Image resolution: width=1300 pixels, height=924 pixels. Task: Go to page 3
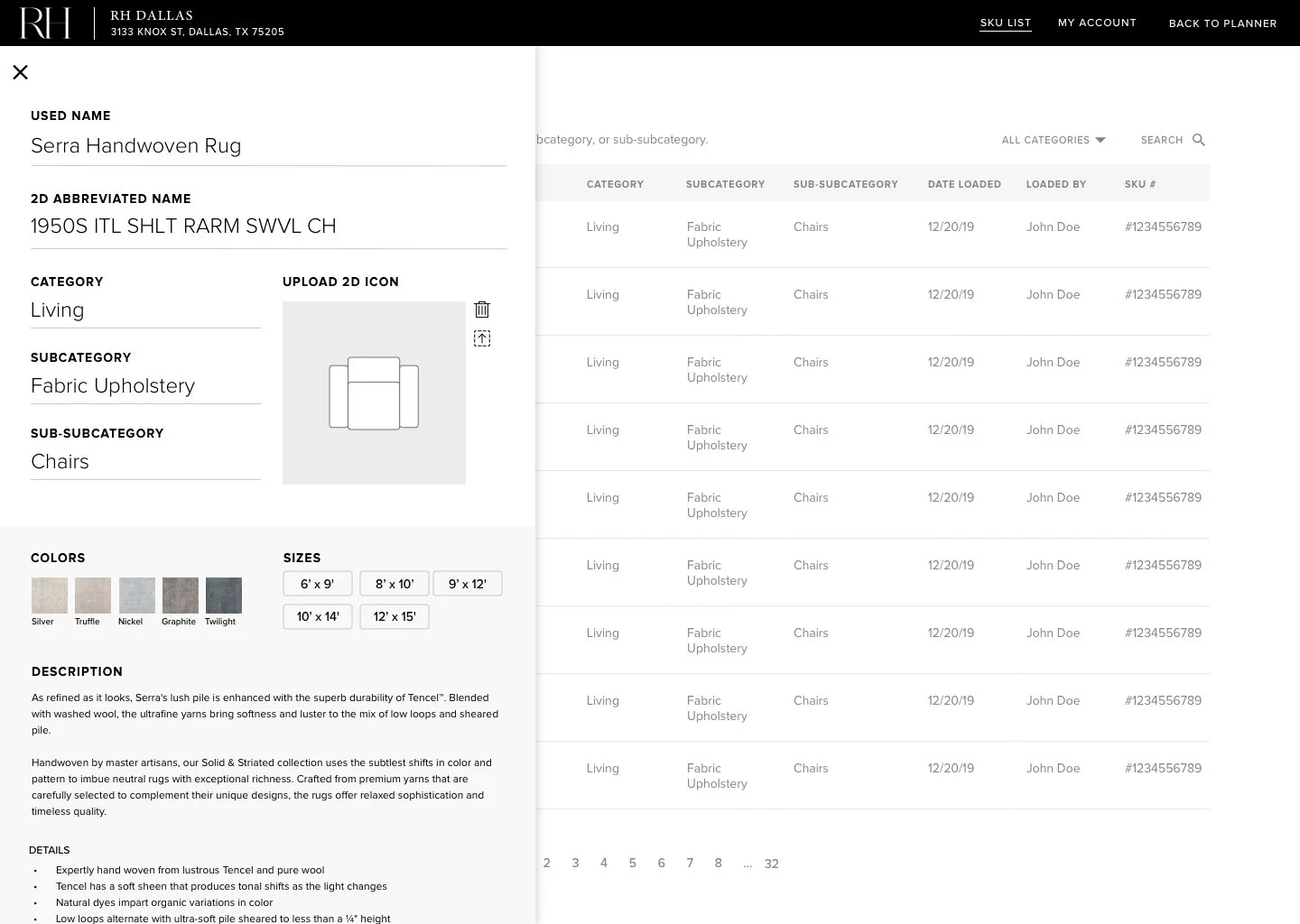[x=575, y=864]
